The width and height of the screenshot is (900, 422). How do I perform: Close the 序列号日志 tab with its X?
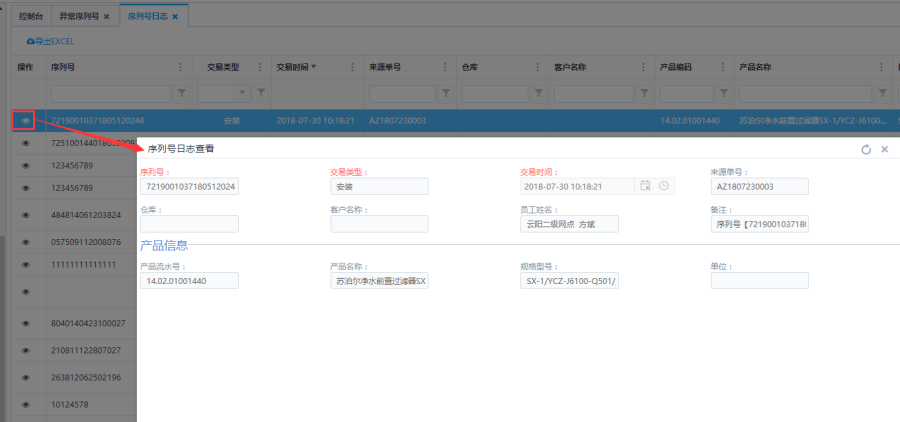point(175,17)
